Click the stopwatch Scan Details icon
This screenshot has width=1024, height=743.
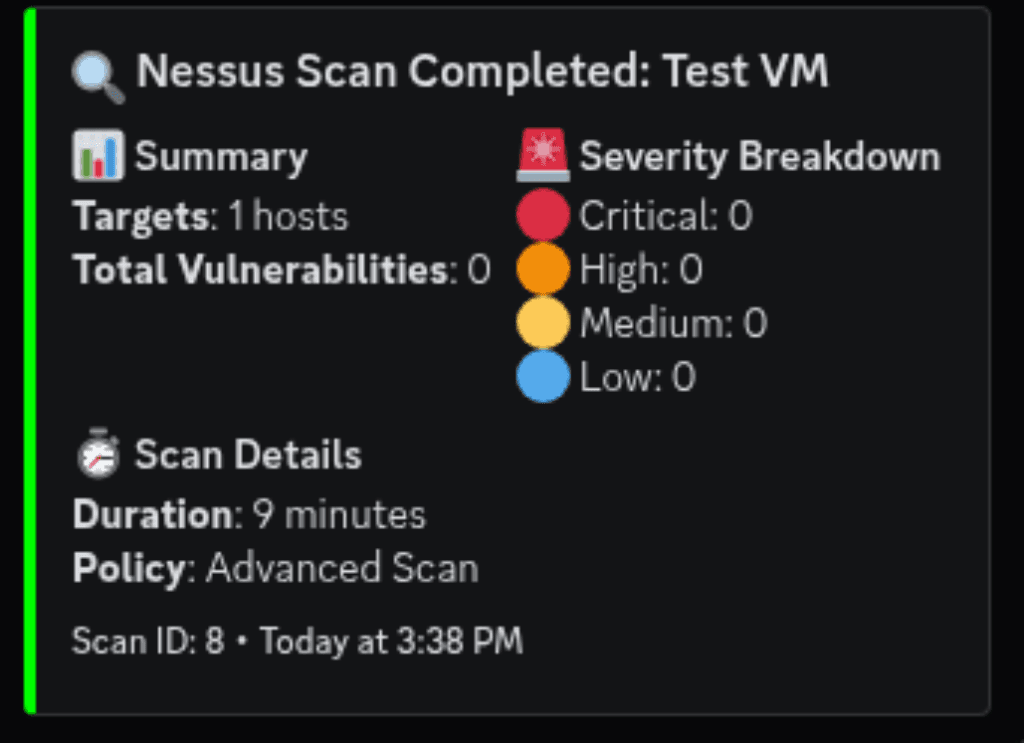98,455
